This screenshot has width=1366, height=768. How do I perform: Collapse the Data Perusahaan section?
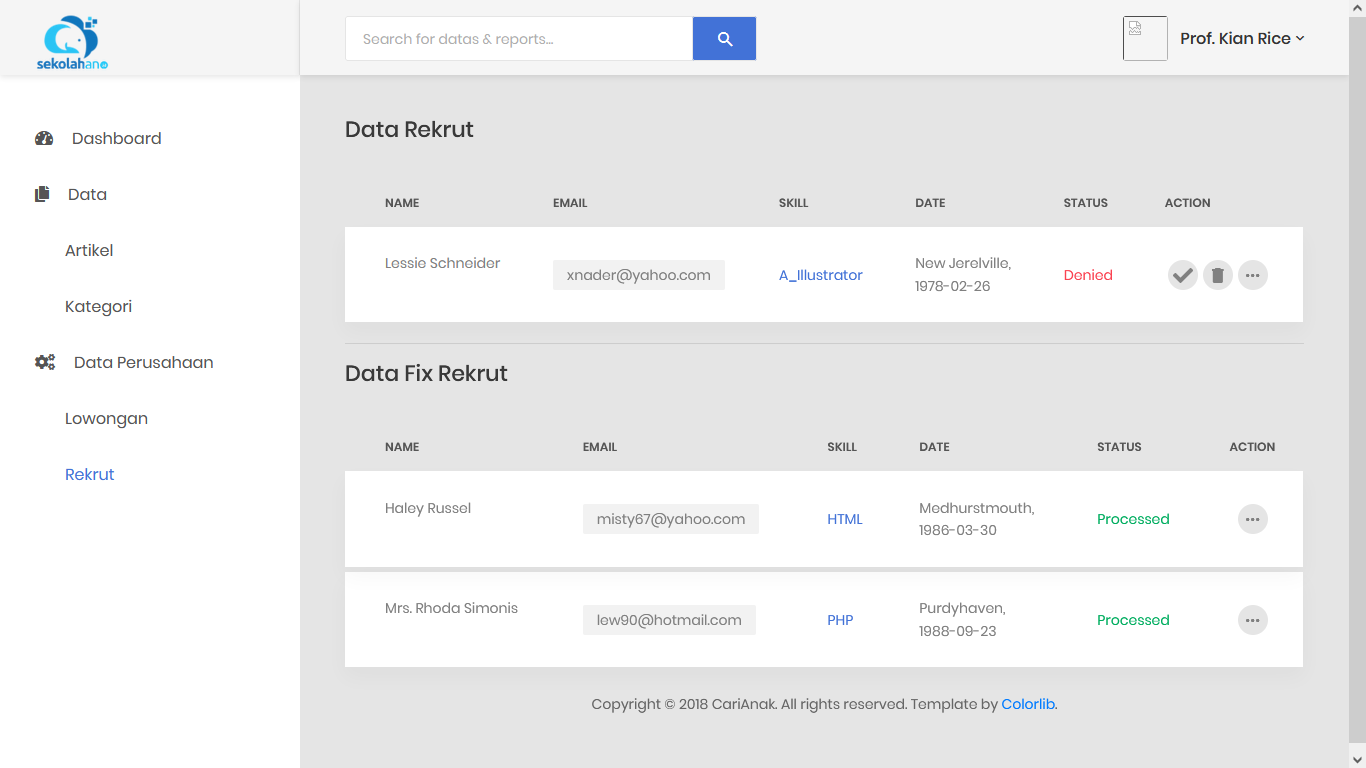click(x=143, y=362)
